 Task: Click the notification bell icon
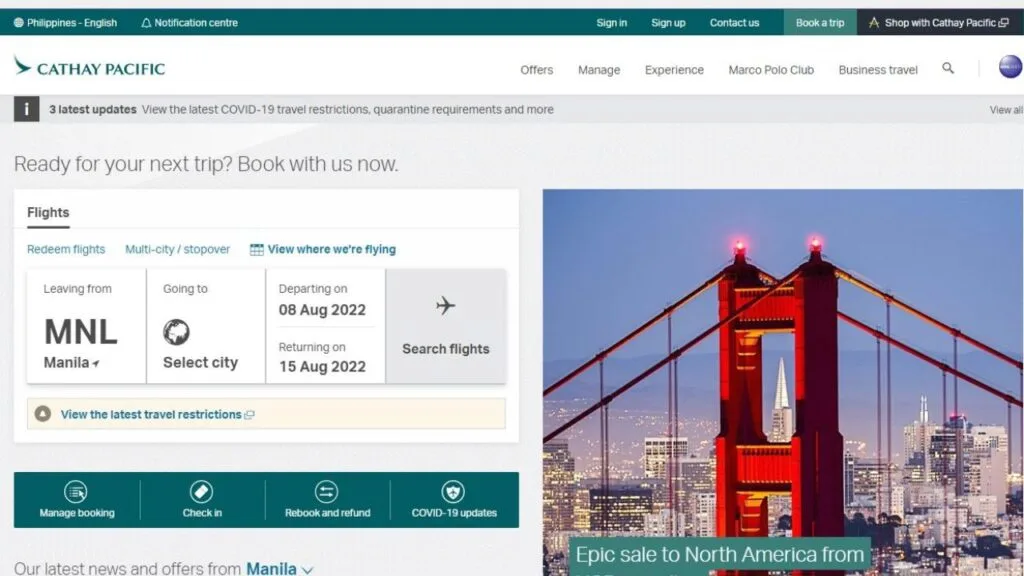tap(146, 23)
